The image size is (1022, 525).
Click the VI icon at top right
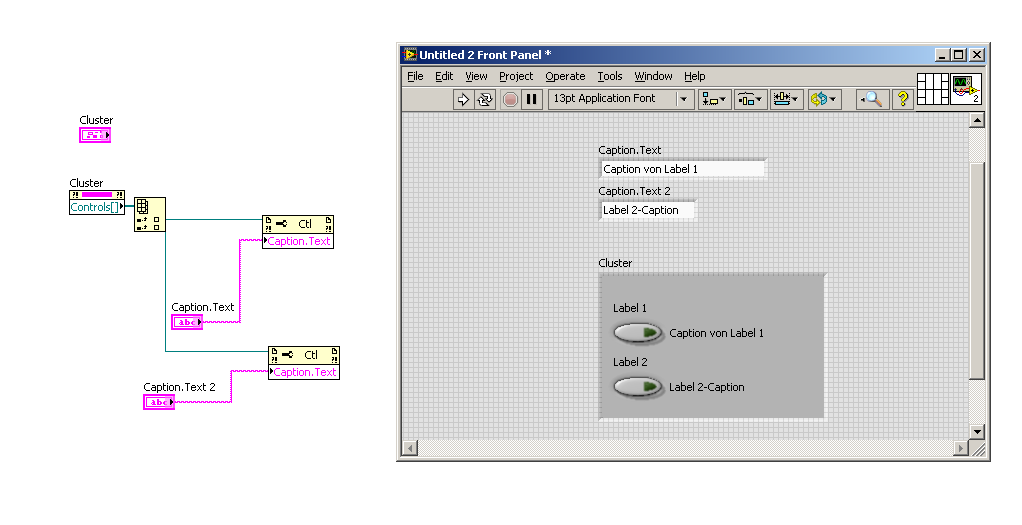(966, 89)
